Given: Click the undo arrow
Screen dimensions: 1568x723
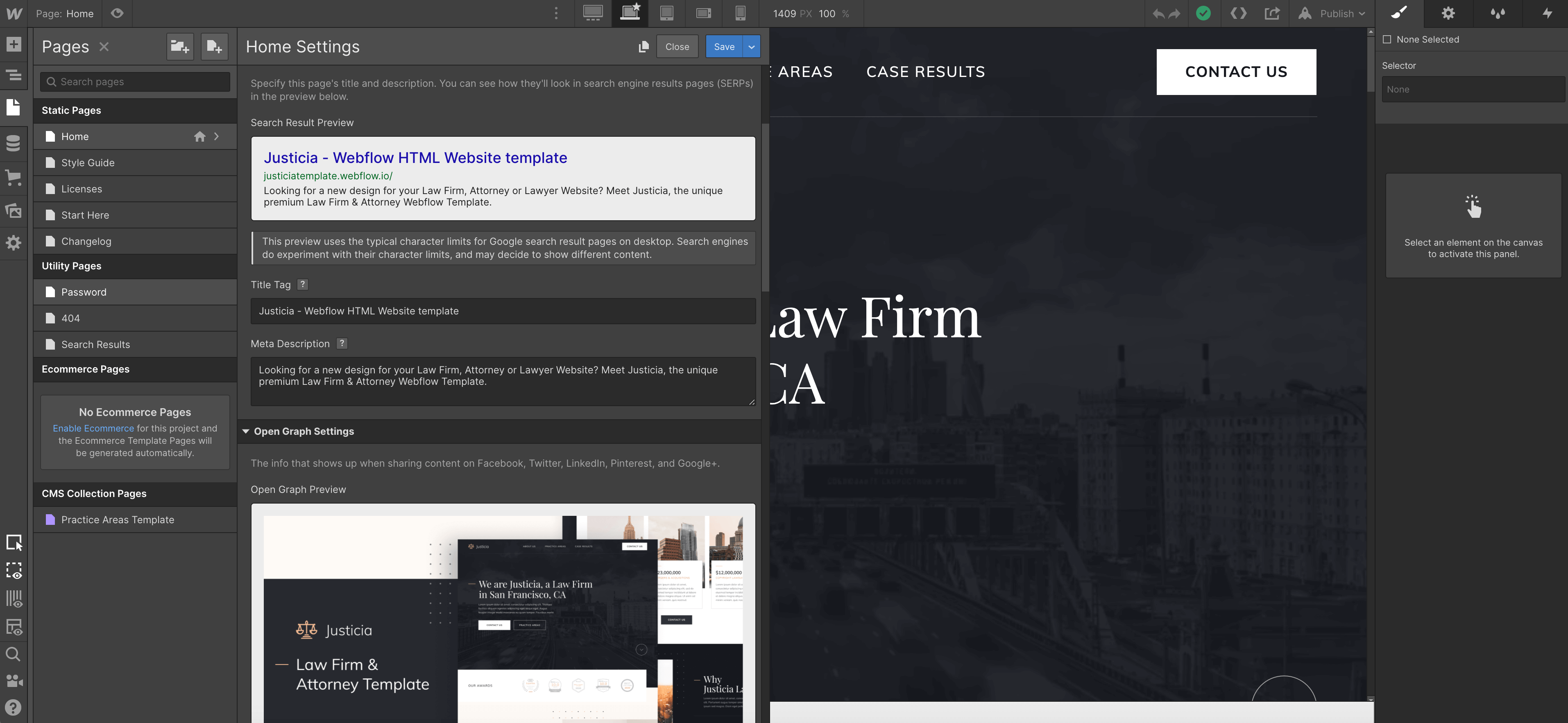Looking at the screenshot, I should tap(1158, 13).
